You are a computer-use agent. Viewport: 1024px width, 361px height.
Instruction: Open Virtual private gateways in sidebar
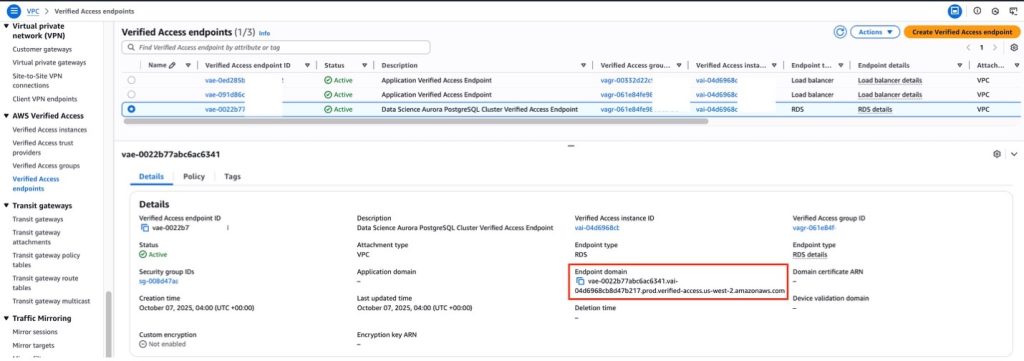(x=49, y=63)
